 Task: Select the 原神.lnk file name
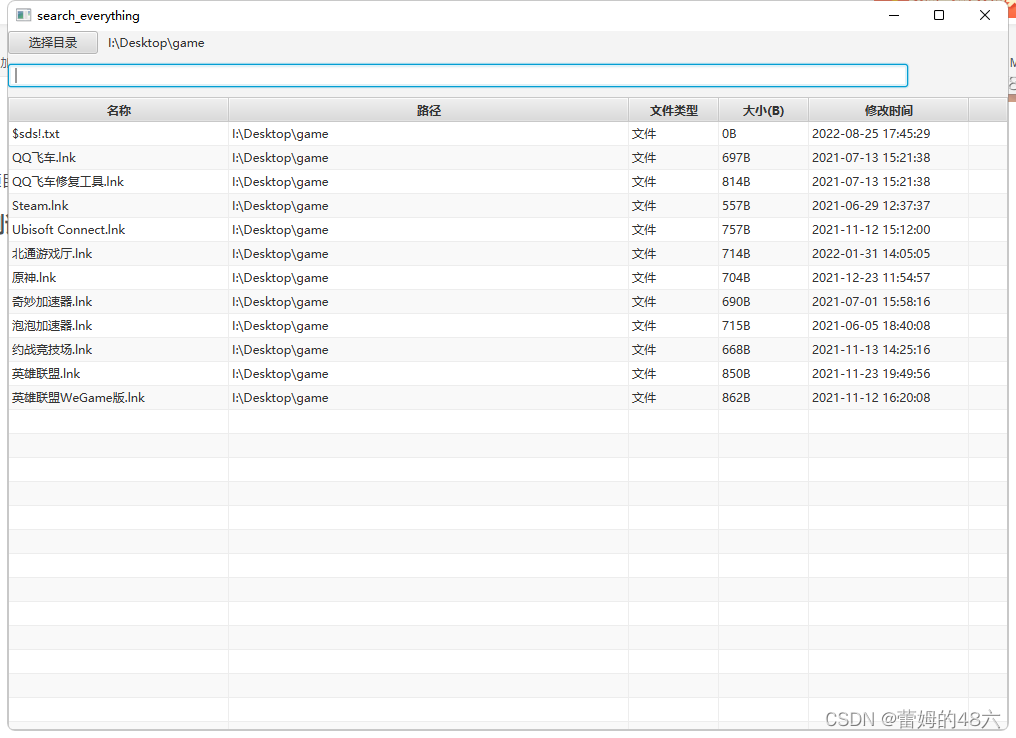[34, 277]
